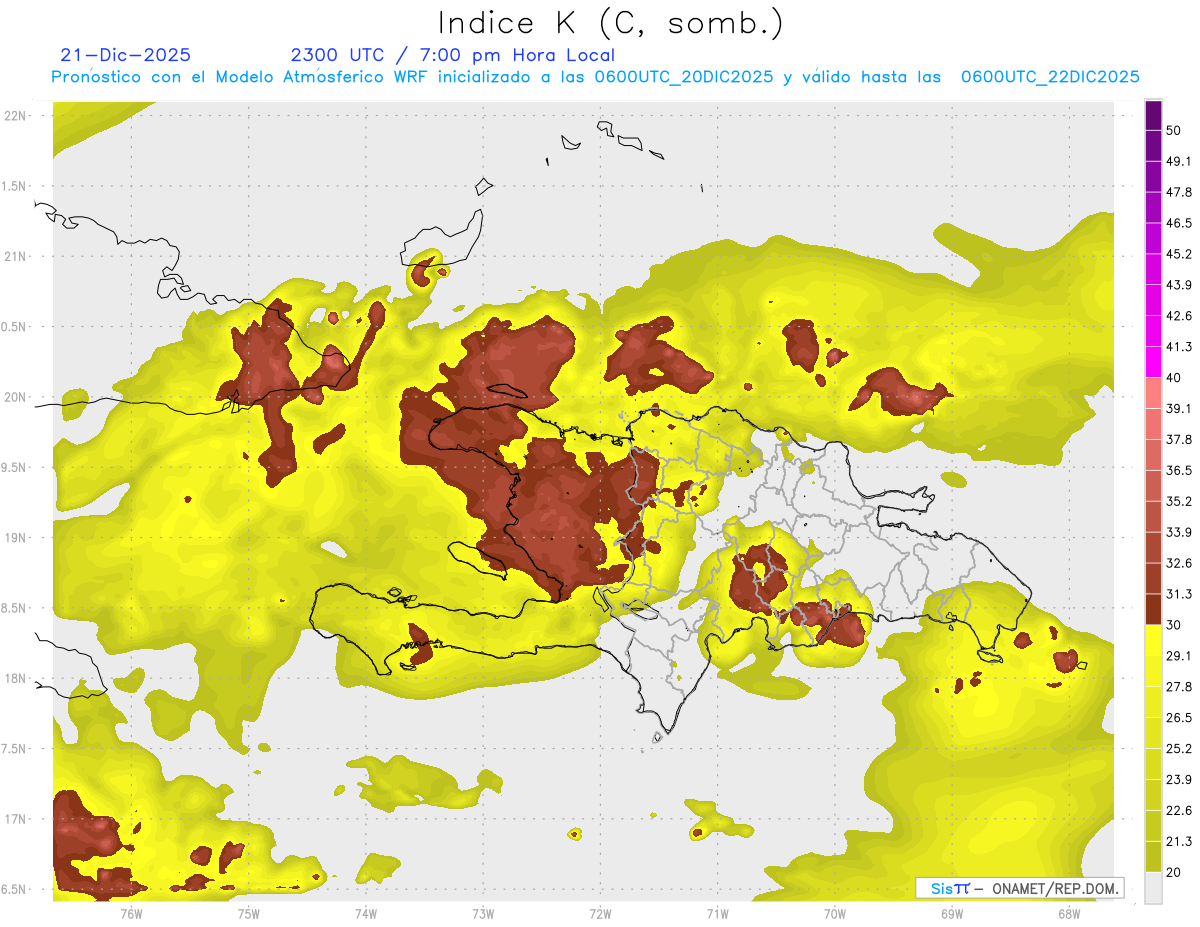Click the "45.2" colorbar value
Viewport: 1200px width, 927px height.
[1179, 254]
